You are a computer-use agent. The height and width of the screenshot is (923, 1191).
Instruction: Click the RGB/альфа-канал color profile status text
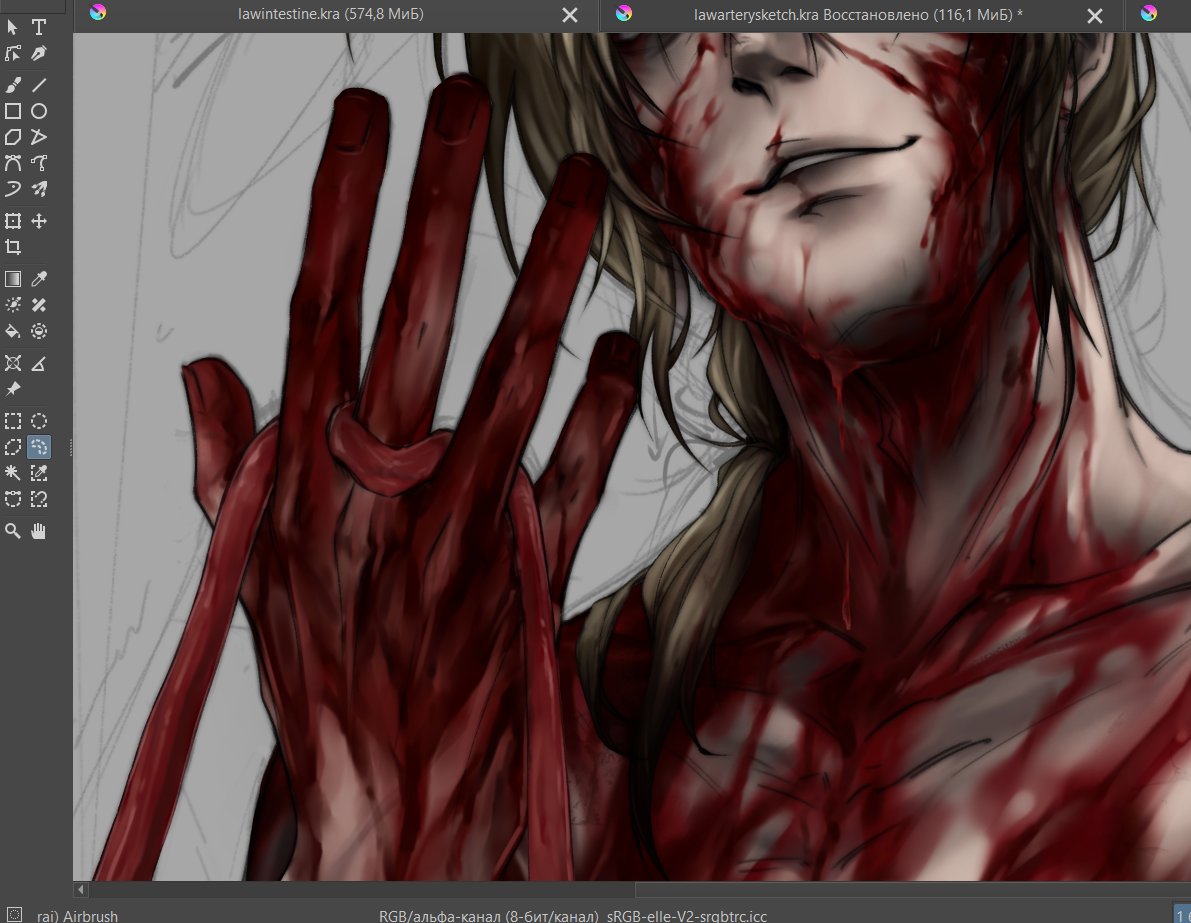573,916
